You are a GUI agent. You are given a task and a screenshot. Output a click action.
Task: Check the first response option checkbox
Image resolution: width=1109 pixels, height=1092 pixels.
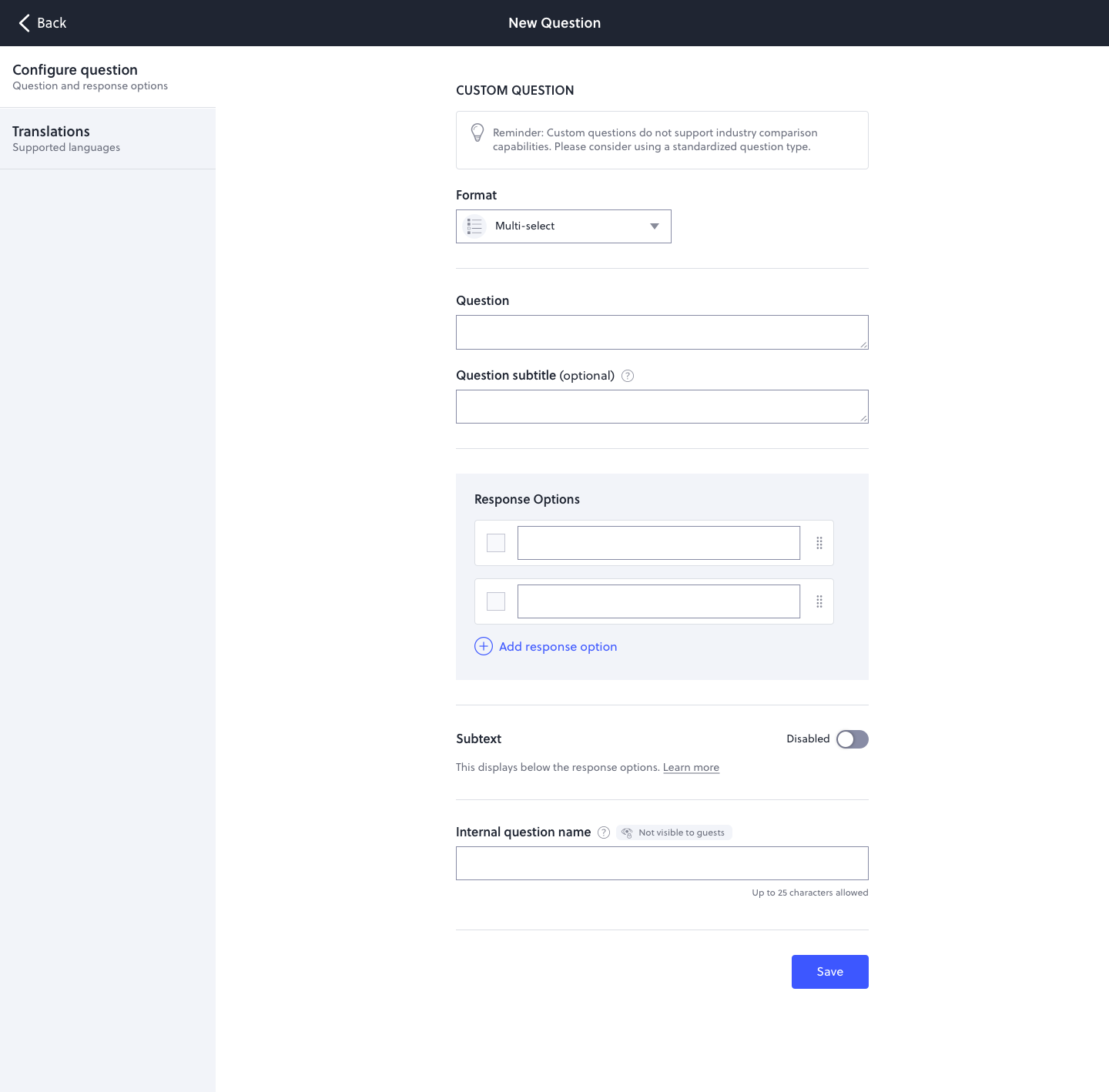click(495, 543)
